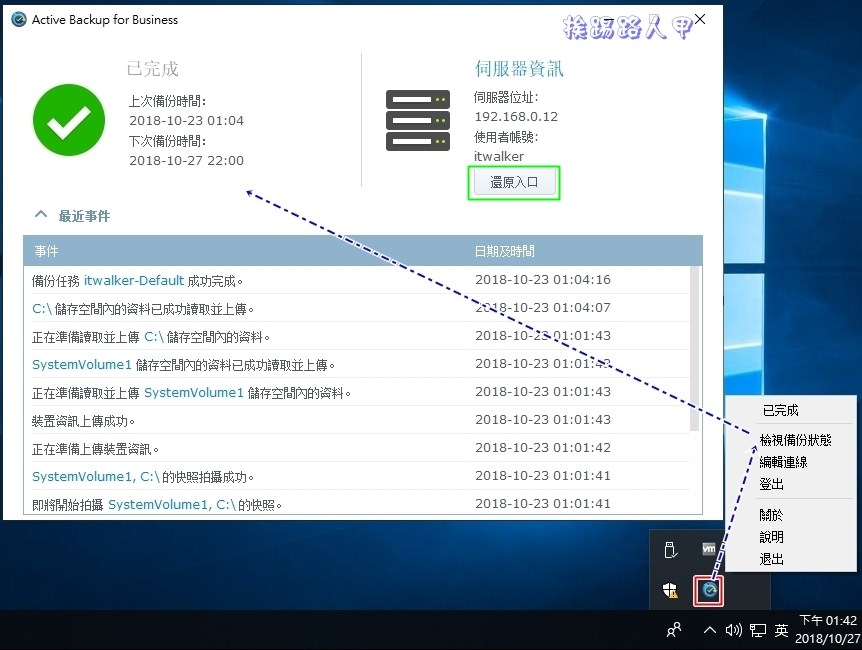Click the green completed checkmark icon

69,120
